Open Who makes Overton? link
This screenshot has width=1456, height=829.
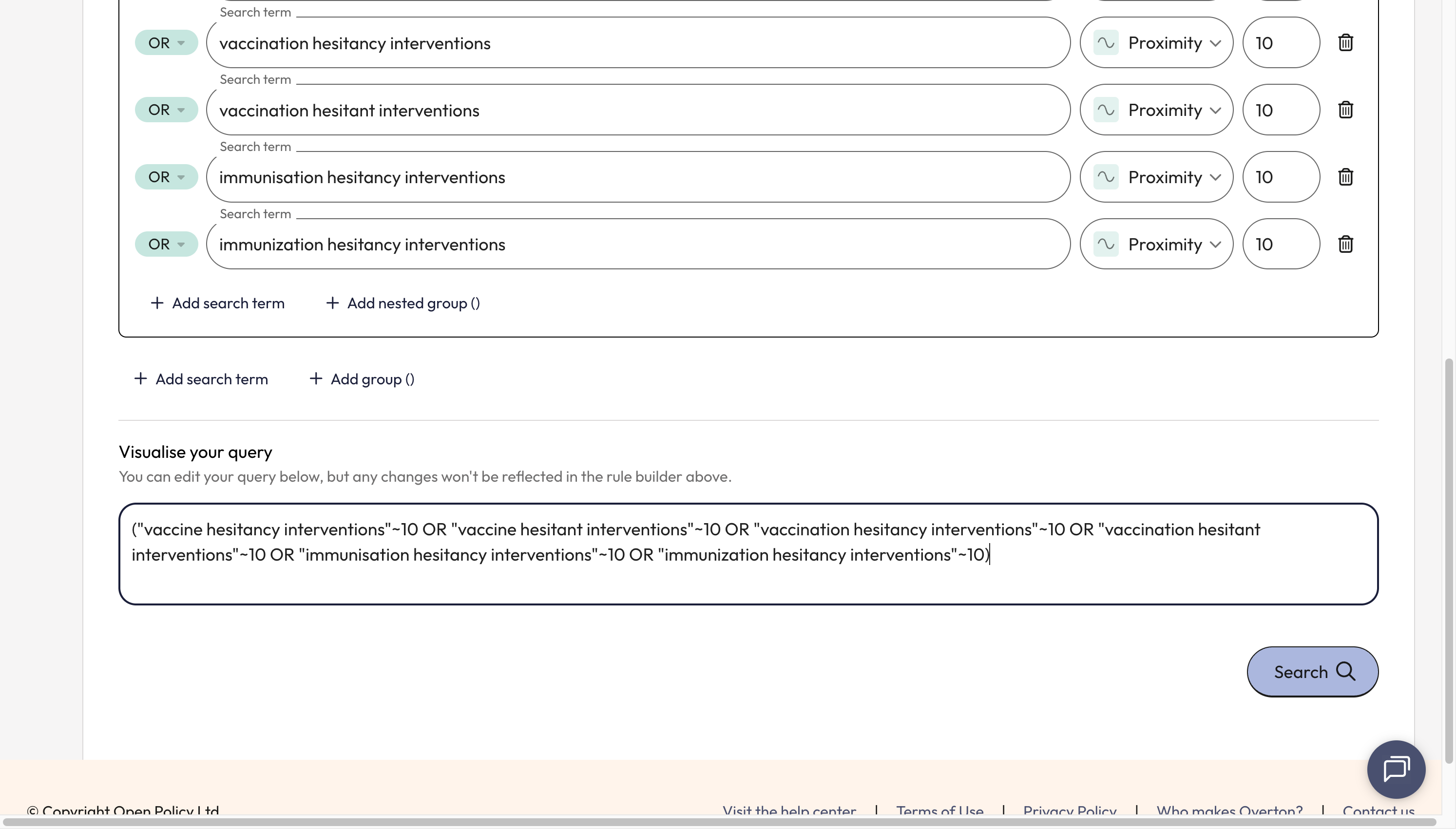1229,811
